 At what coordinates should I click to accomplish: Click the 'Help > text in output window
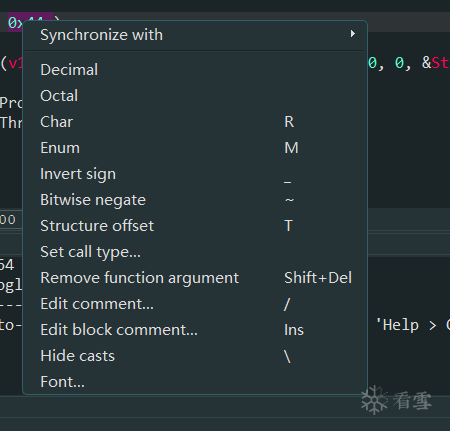(x=406, y=325)
